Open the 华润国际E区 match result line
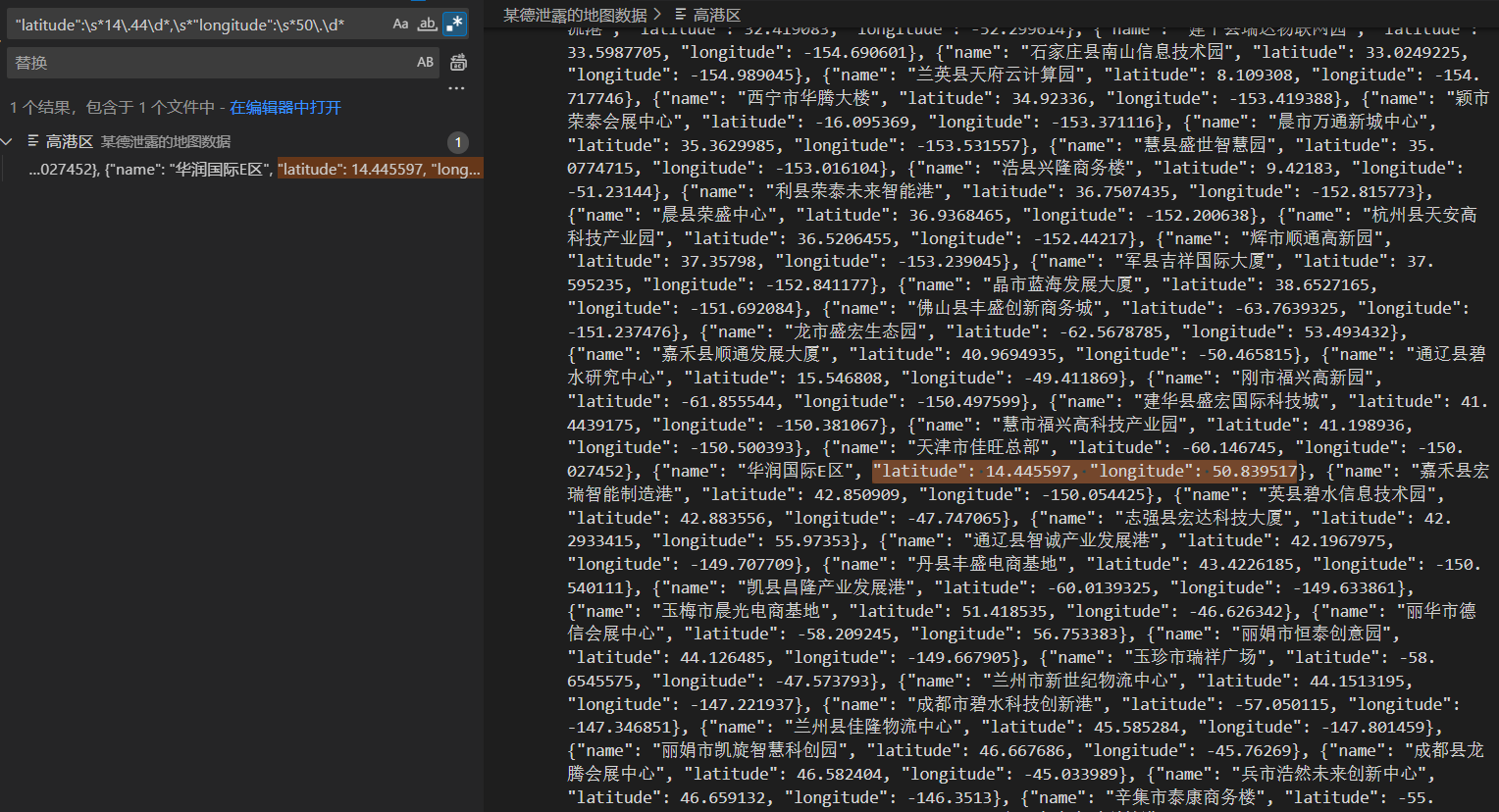The width and height of the screenshot is (1499, 812). [255, 170]
